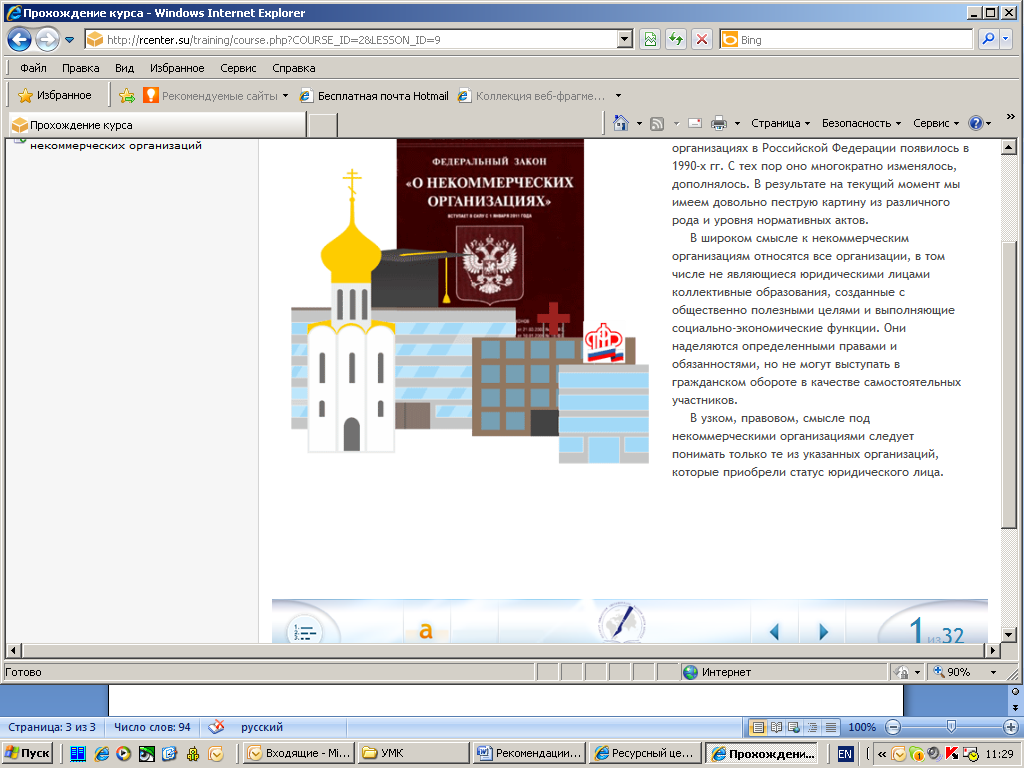Open the Help question mark icon
Viewport: 1024px width, 768px height.
pos(976,123)
